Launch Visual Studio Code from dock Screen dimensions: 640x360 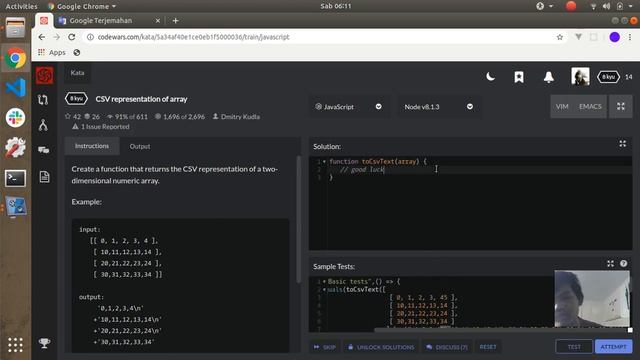[16, 87]
